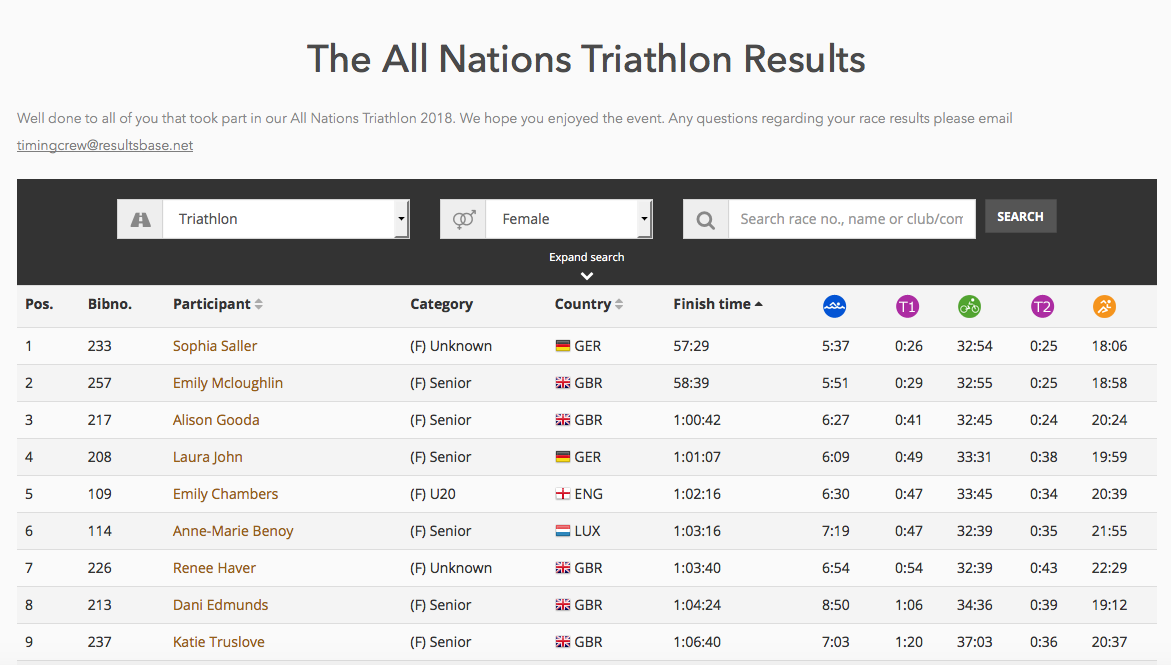Screen dimensions: 1171x665
Task: Open Anne-Marie Benoy participant result
Action: point(233,531)
